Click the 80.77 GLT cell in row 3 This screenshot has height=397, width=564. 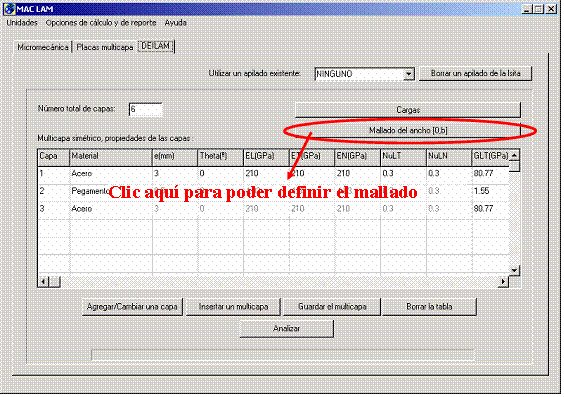491,209
